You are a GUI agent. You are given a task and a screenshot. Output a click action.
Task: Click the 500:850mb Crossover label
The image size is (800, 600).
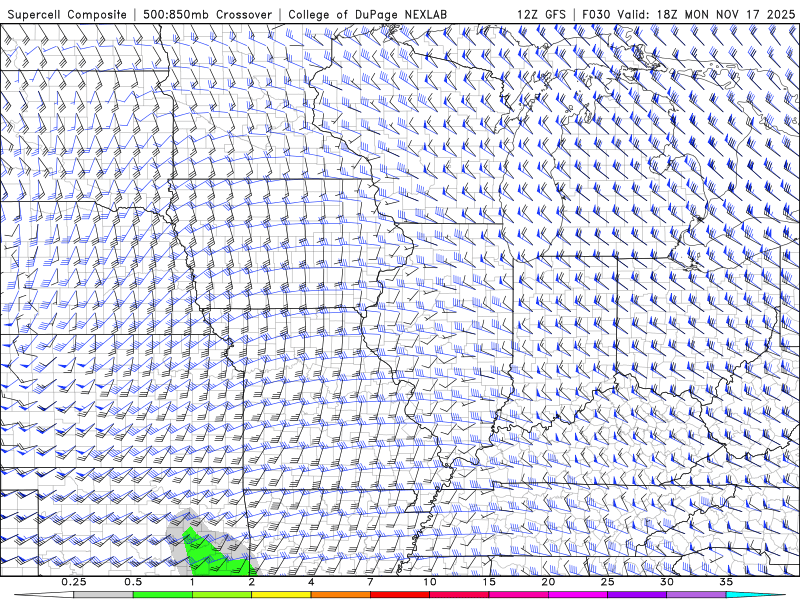click(207, 14)
